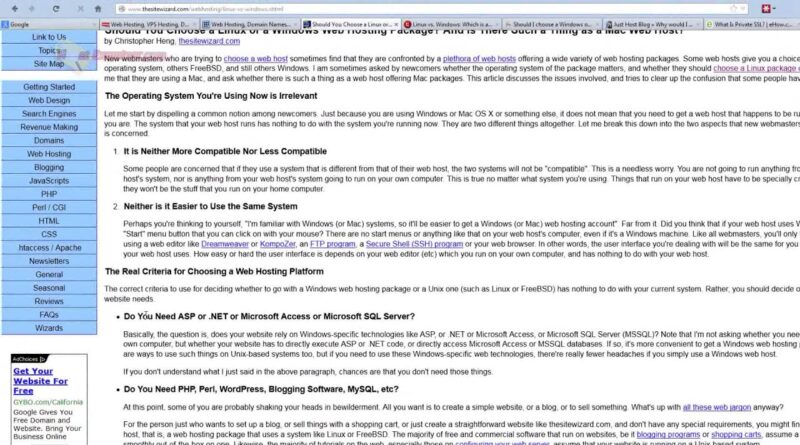This screenshot has width=800, height=445.
Task: Follow the 'plethora of web hosts' link
Action: point(479,59)
